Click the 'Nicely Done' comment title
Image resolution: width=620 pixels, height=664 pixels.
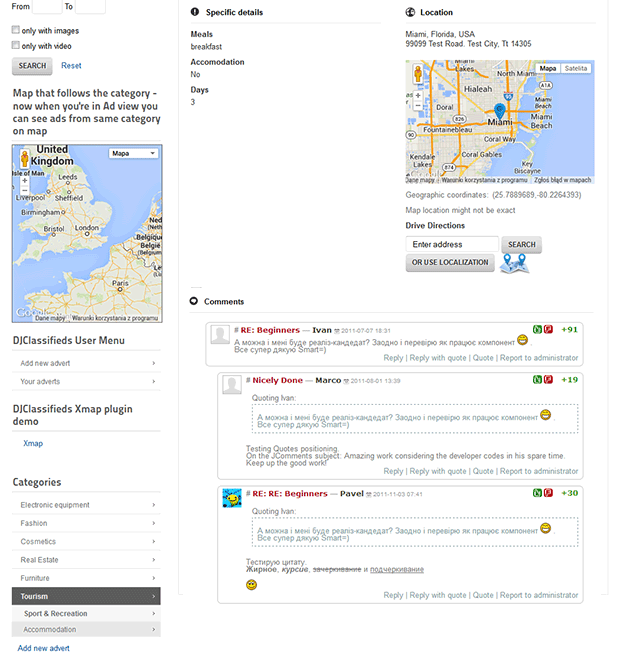coord(277,380)
